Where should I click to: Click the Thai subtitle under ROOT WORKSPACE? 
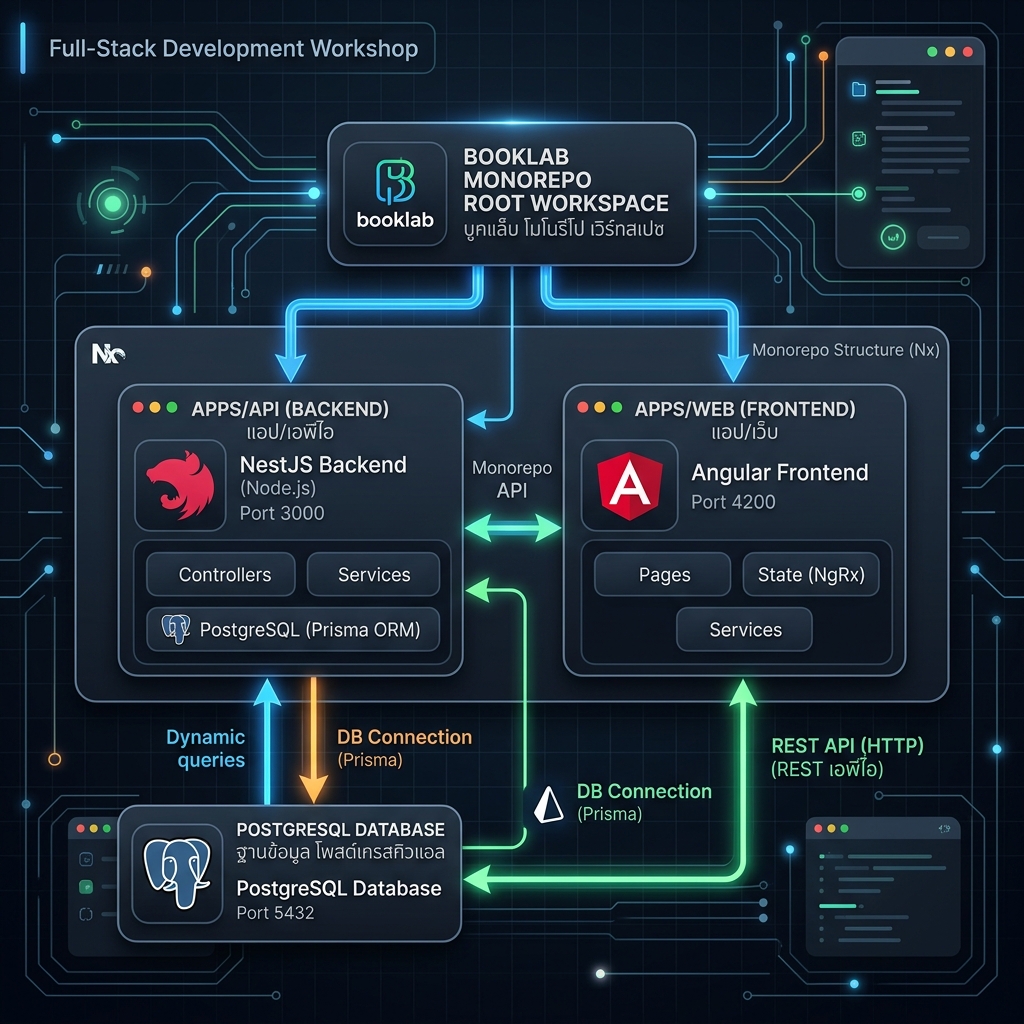[x=564, y=229]
